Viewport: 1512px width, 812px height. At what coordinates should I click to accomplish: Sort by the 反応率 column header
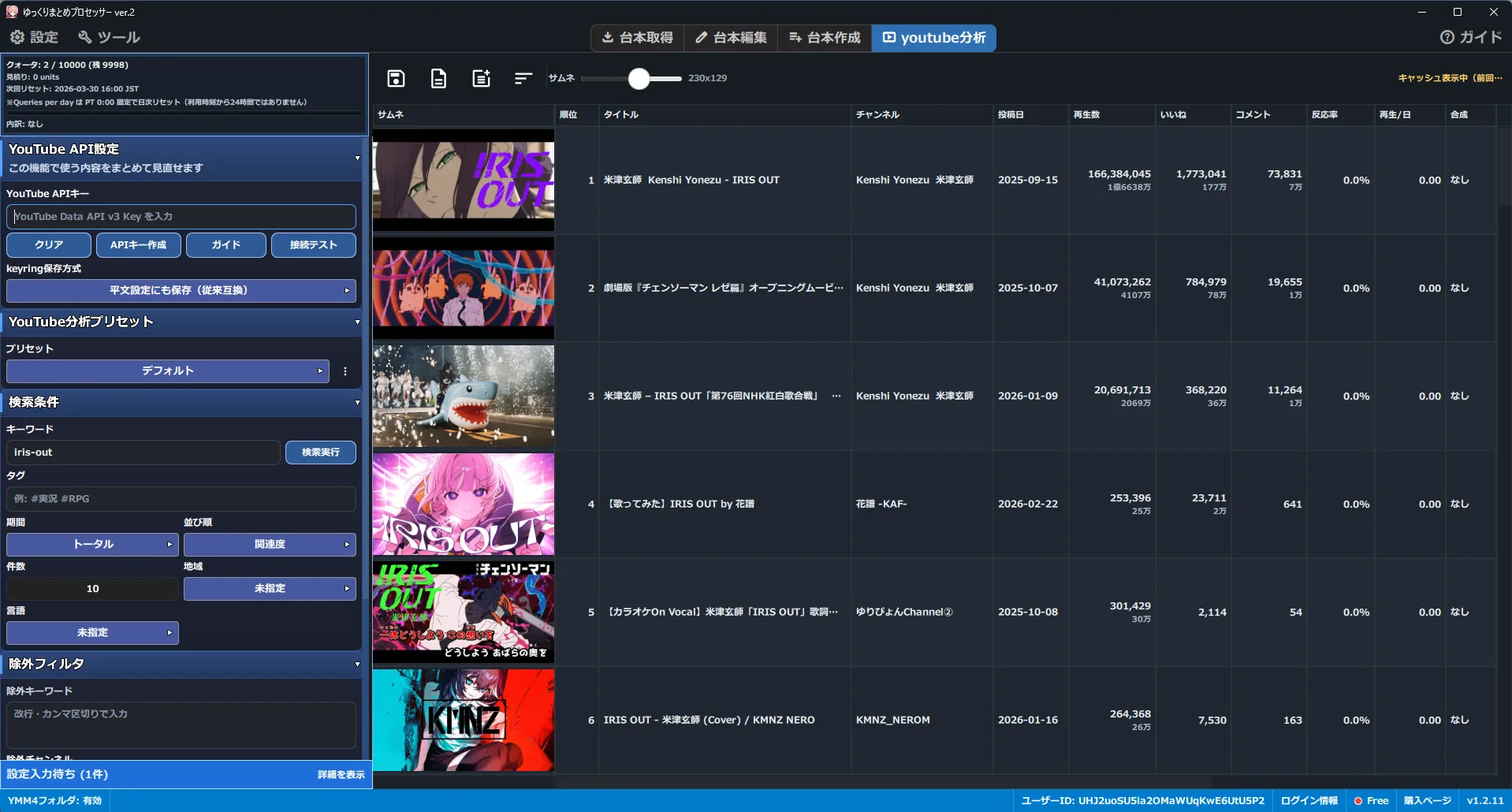1341,115
